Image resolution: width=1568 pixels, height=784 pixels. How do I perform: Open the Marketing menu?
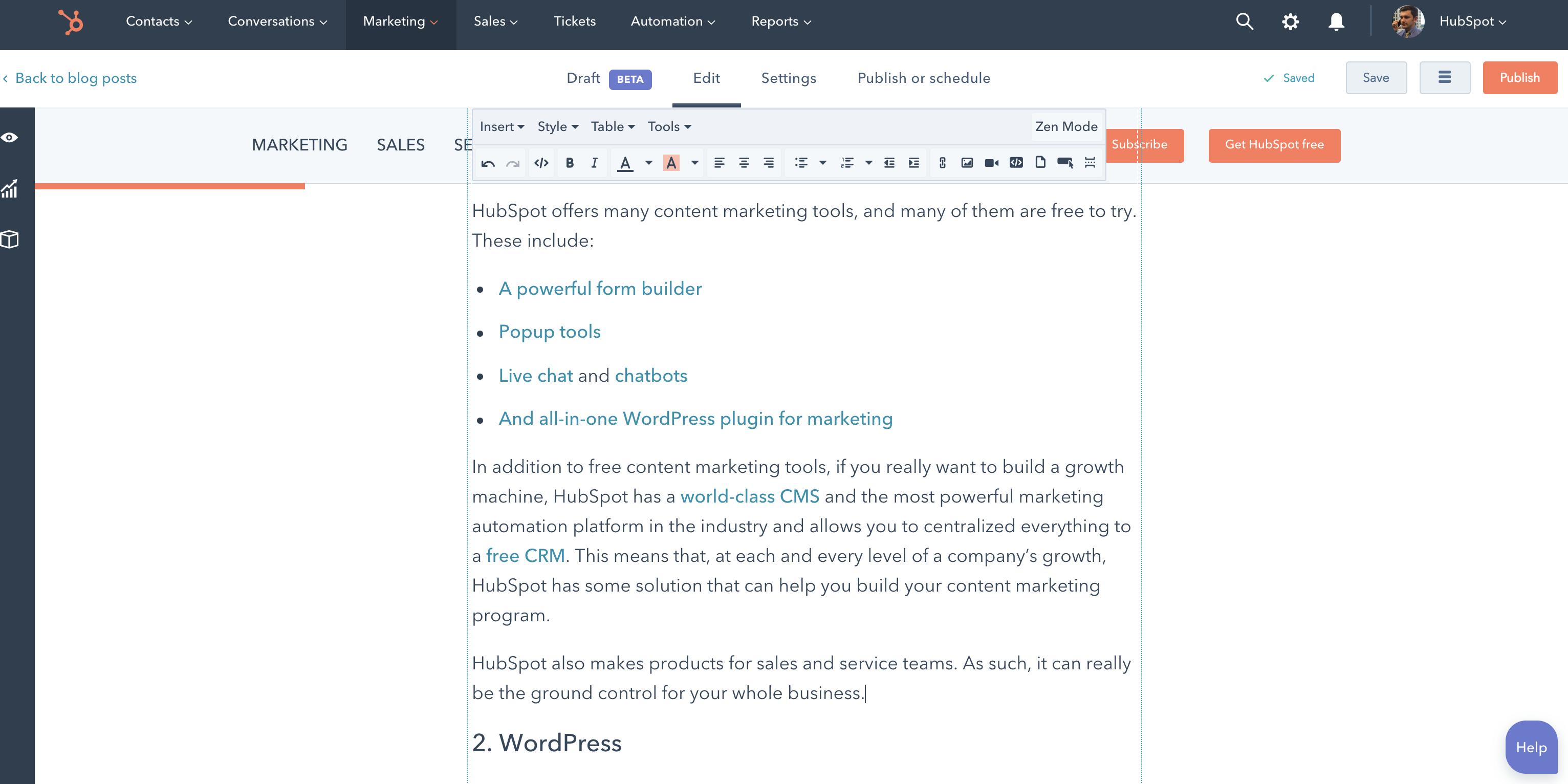401,22
